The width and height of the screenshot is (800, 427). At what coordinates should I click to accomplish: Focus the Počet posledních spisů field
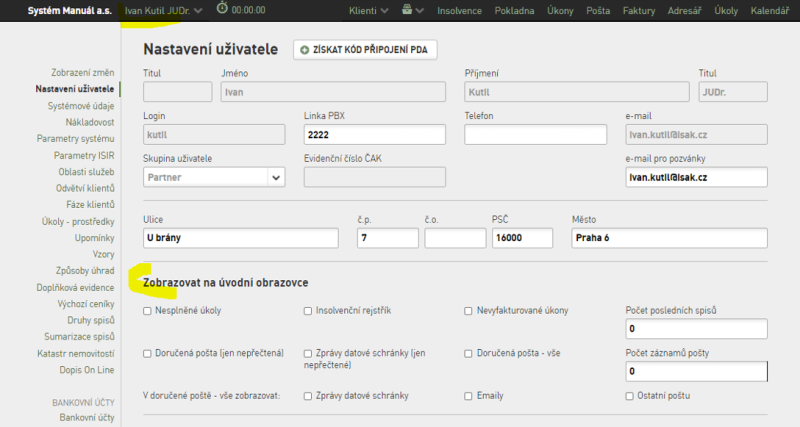[x=696, y=329]
